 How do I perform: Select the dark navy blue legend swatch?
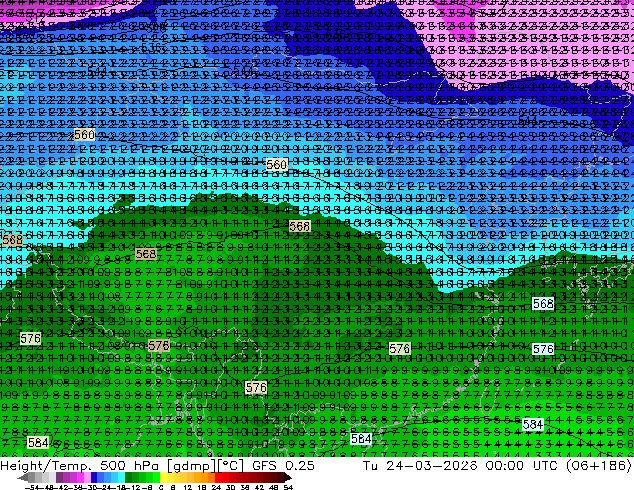(94, 477)
